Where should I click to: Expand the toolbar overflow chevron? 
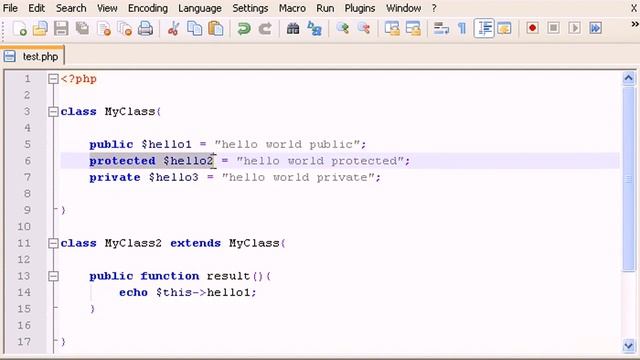pyautogui.click(x=634, y=24)
